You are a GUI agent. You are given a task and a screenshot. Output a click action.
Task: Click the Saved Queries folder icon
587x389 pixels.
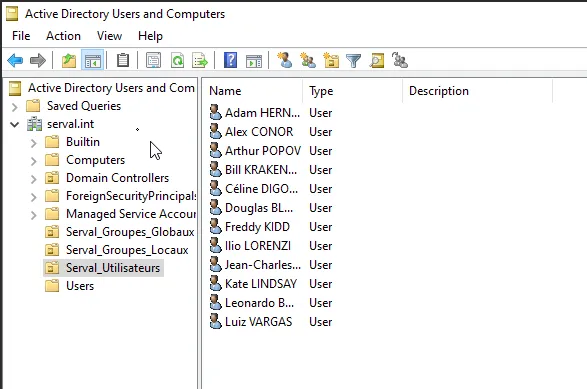click(33, 106)
